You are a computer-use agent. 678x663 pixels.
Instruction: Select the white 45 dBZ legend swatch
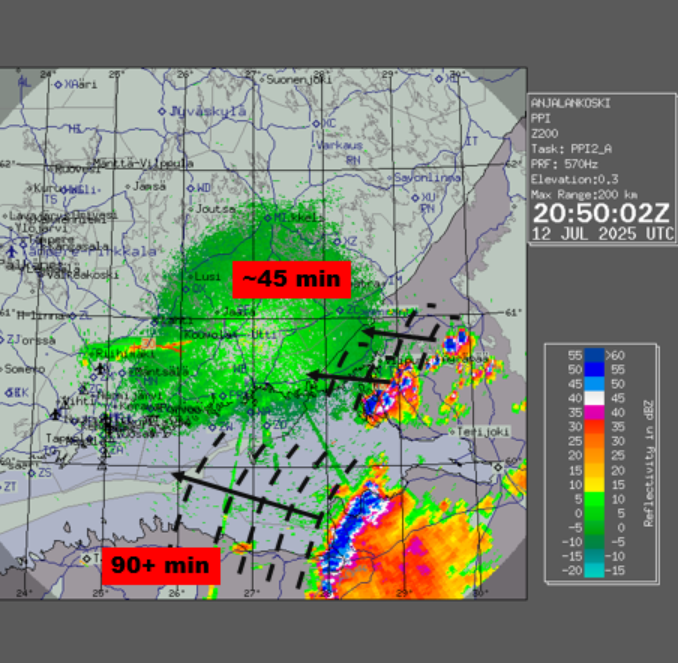pyautogui.click(x=594, y=398)
